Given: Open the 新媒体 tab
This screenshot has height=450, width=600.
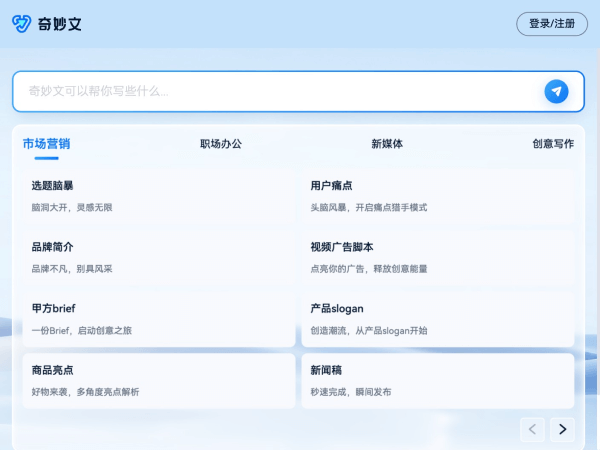Looking at the screenshot, I should tap(387, 143).
